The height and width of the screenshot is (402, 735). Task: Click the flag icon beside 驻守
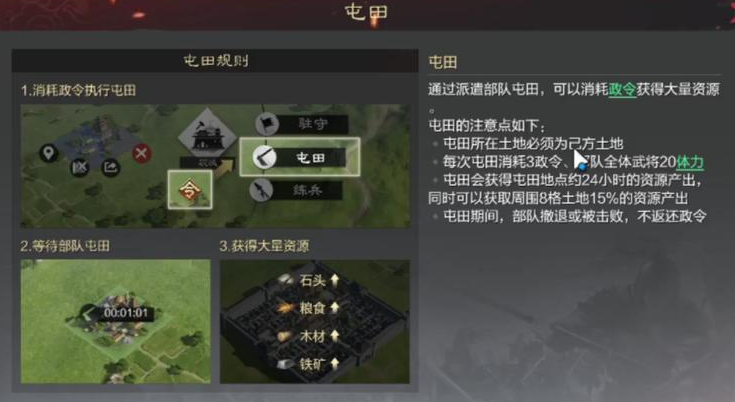click(x=267, y=124)
